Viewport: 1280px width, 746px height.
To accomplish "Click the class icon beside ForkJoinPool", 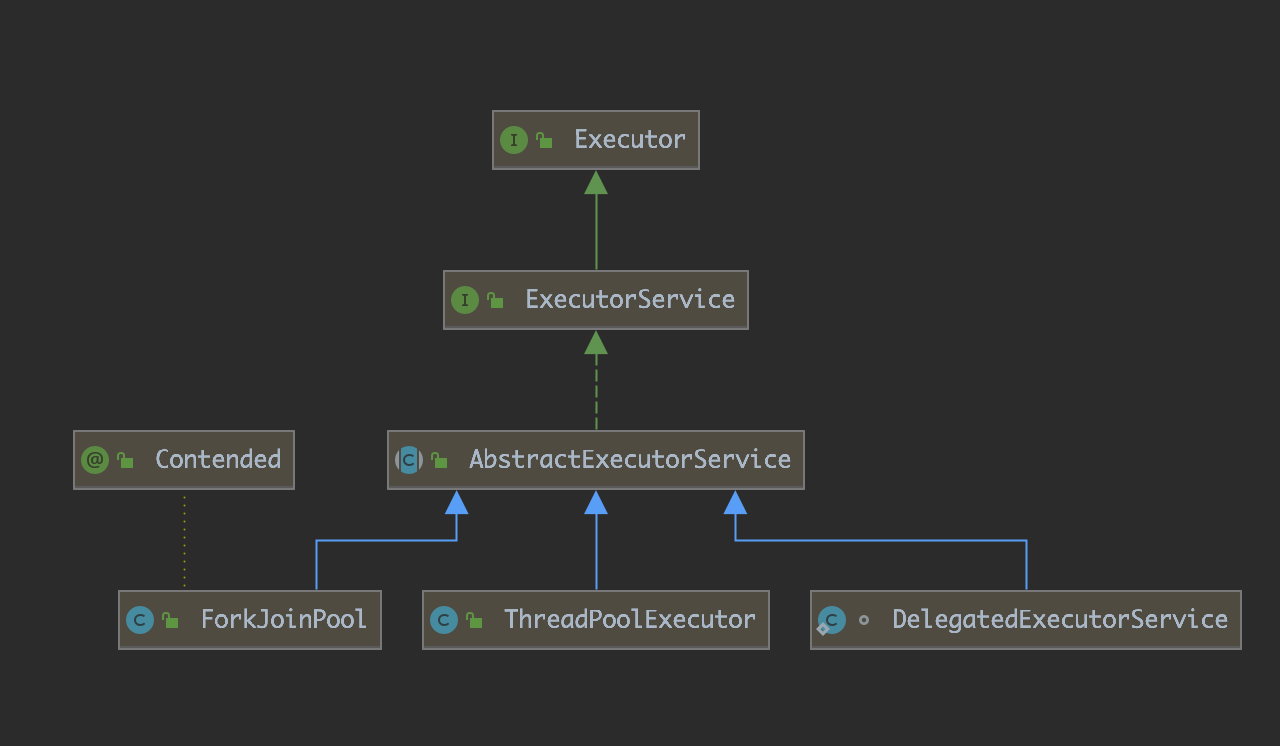I will (x=138, y=620).
